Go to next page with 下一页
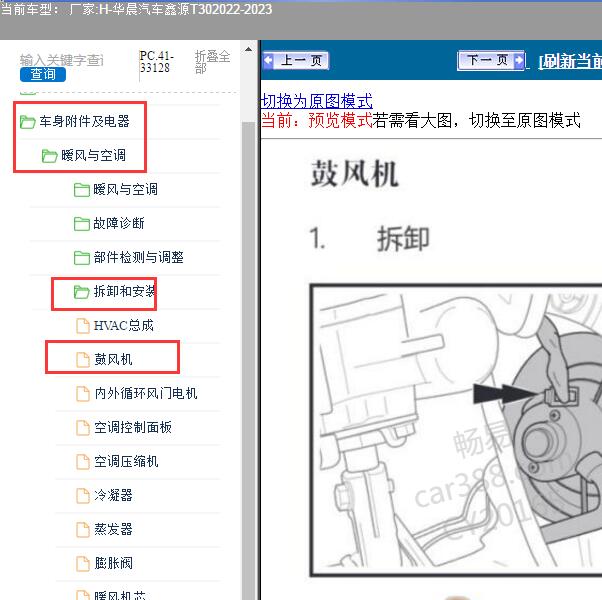602x600 pixels. 491,60
